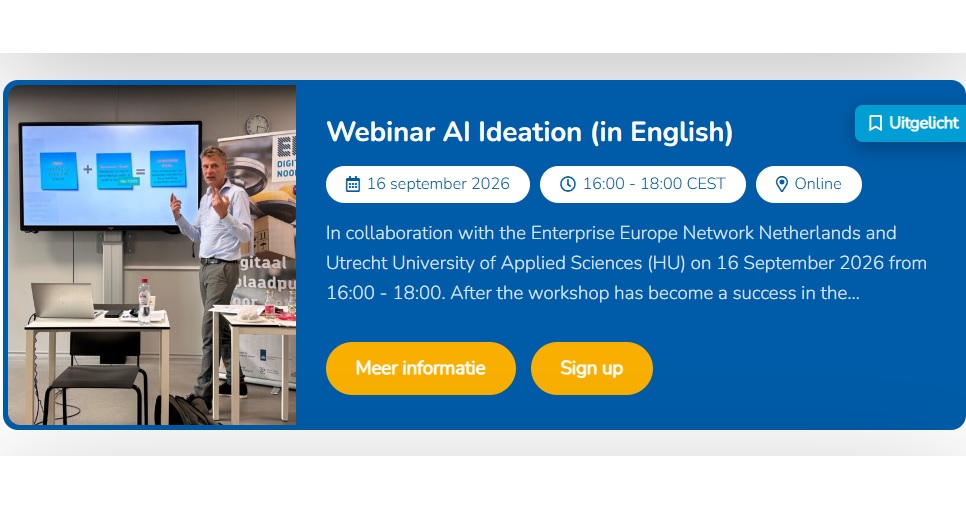The image size is (966, 530).
Task: Click the laptop shown in the photo
Action: tap(64, 300)
